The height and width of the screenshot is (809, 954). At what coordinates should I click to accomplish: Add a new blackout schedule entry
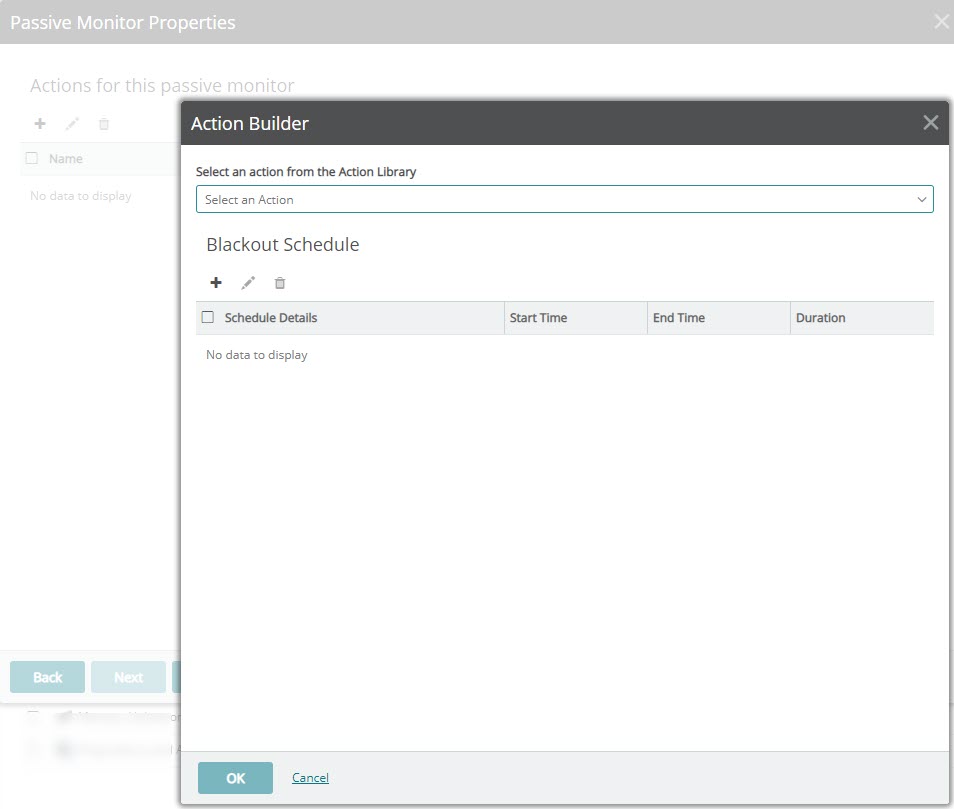coord(216,282)
